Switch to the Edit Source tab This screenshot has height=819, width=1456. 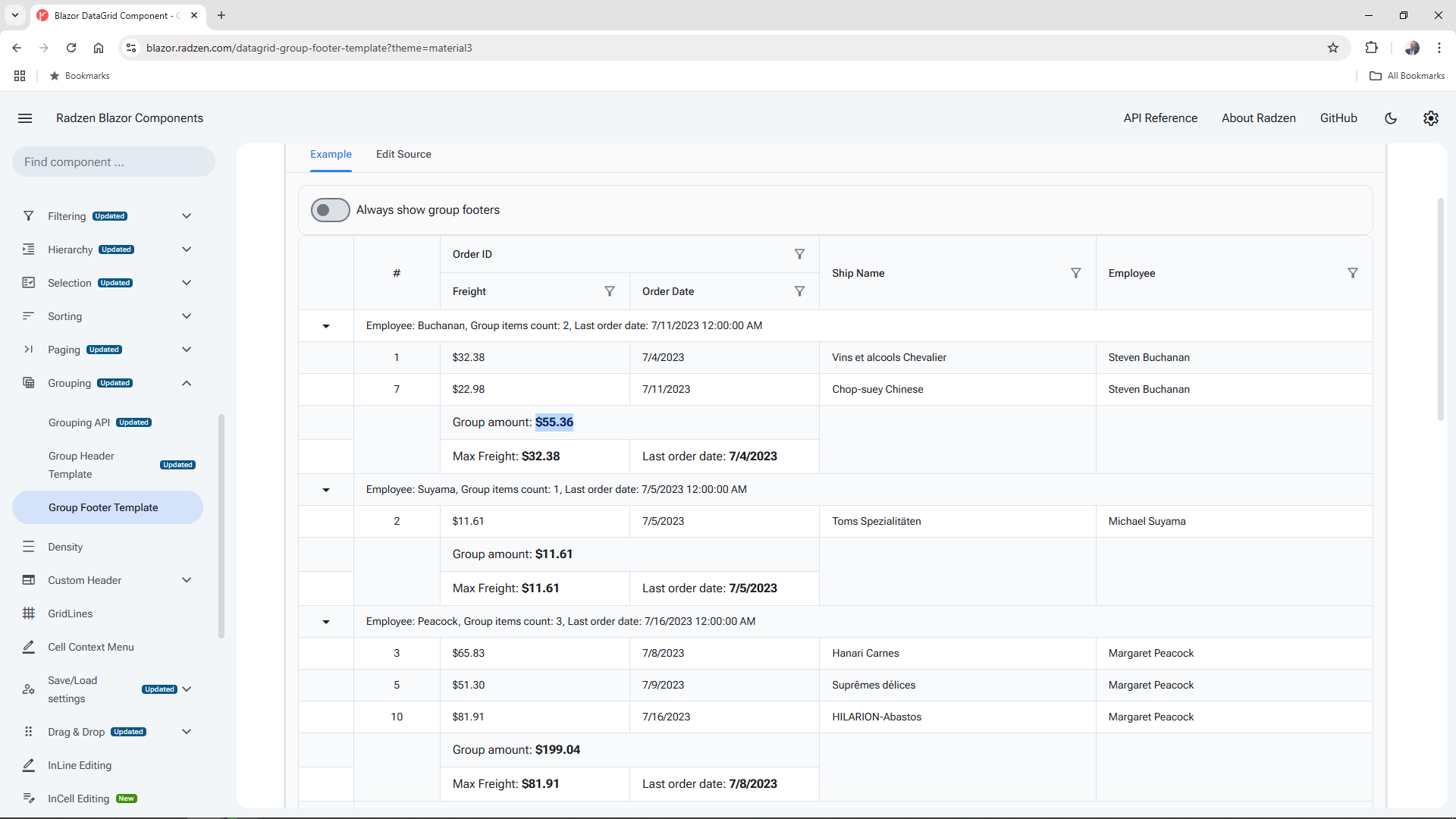(x=403, y=154)
